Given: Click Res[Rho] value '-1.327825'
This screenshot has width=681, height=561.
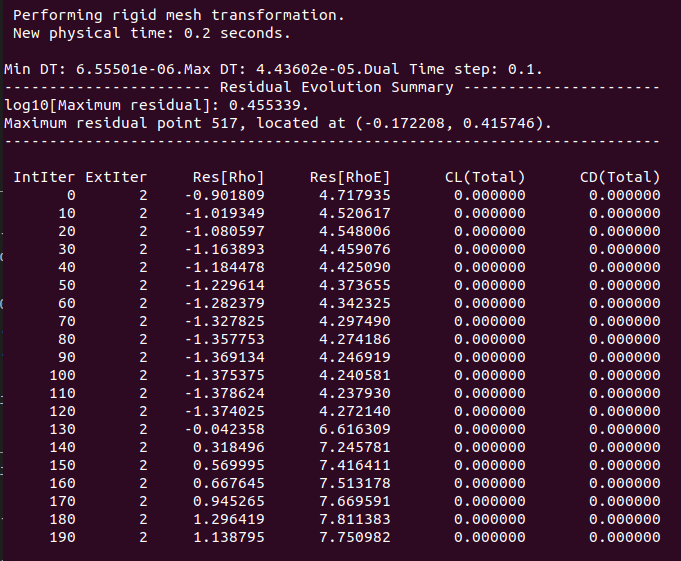Looking at the screenshot, I should point(225,321).
